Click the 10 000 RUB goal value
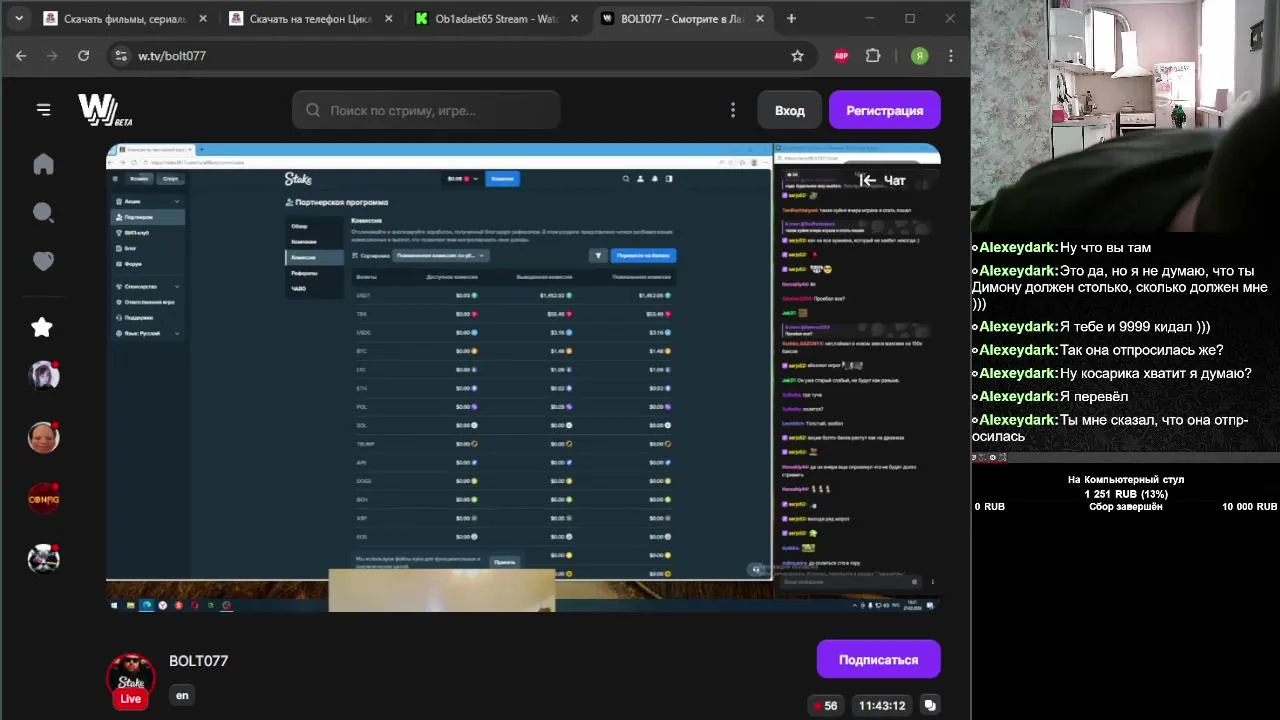Viewport: 1280px width, 720px height. point(1249,507)
